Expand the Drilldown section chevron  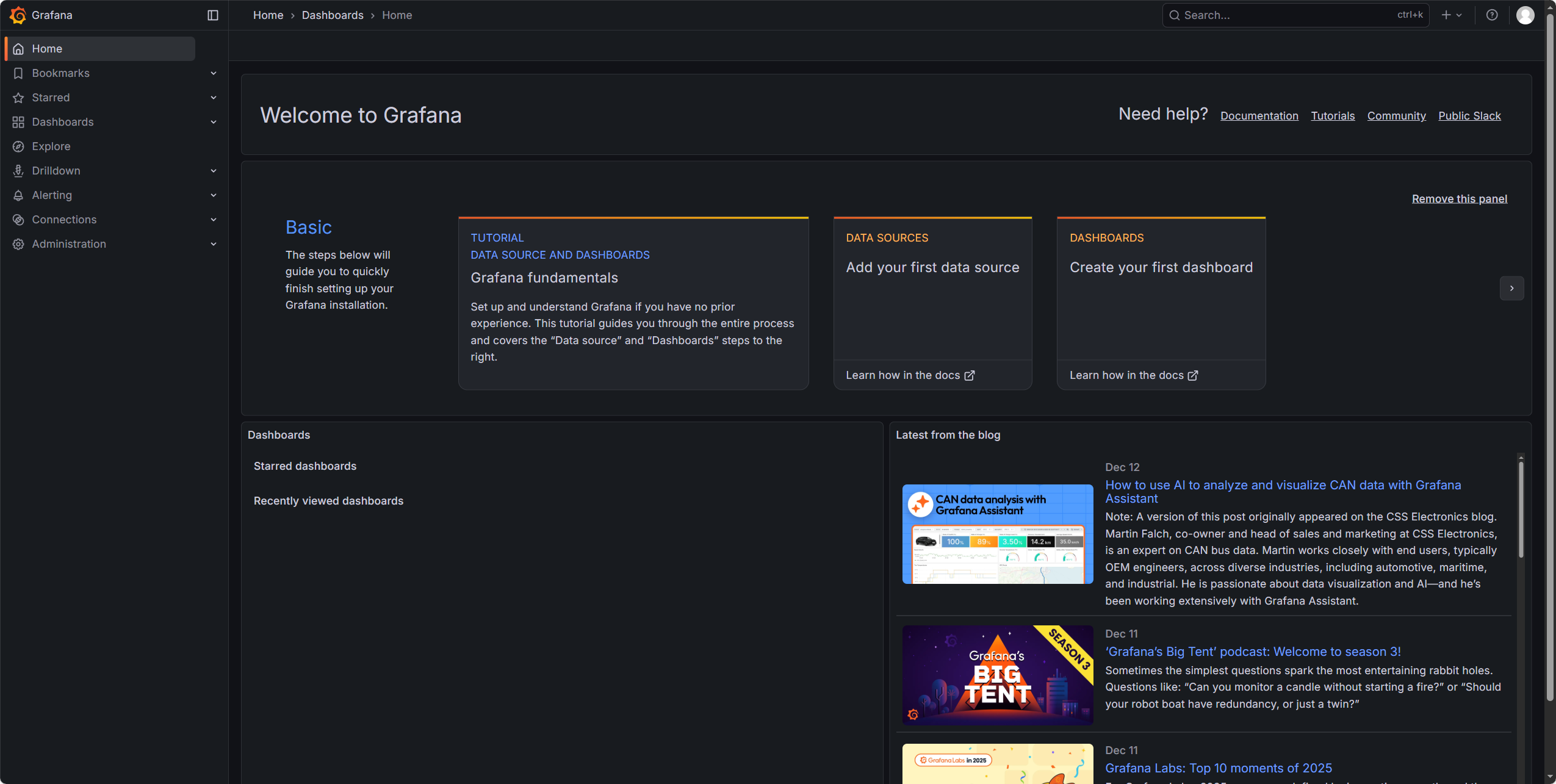coord(214,171)
